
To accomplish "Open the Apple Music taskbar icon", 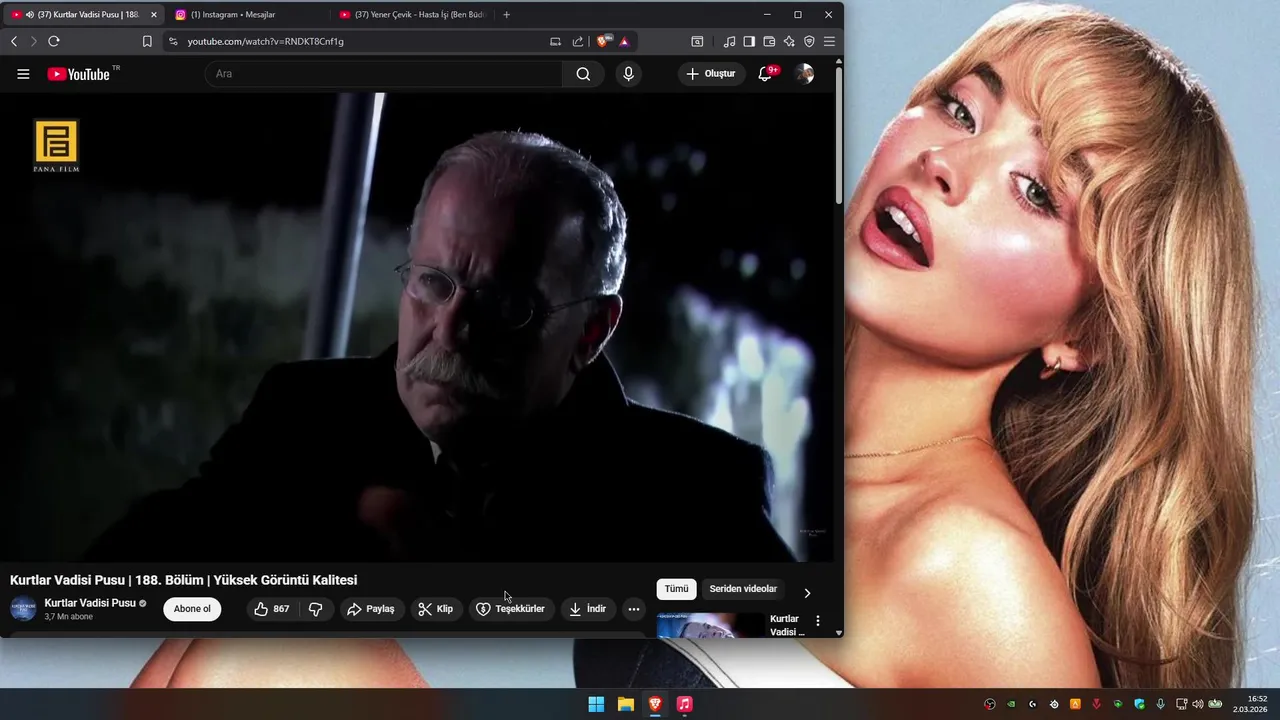I will [x=684, y=704].
